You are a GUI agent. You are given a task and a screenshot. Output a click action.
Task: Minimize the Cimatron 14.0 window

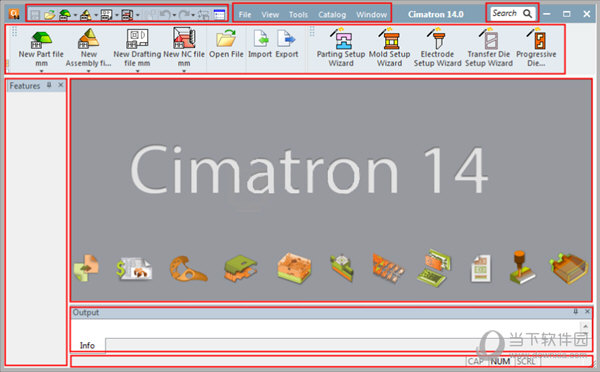[547, 14]
